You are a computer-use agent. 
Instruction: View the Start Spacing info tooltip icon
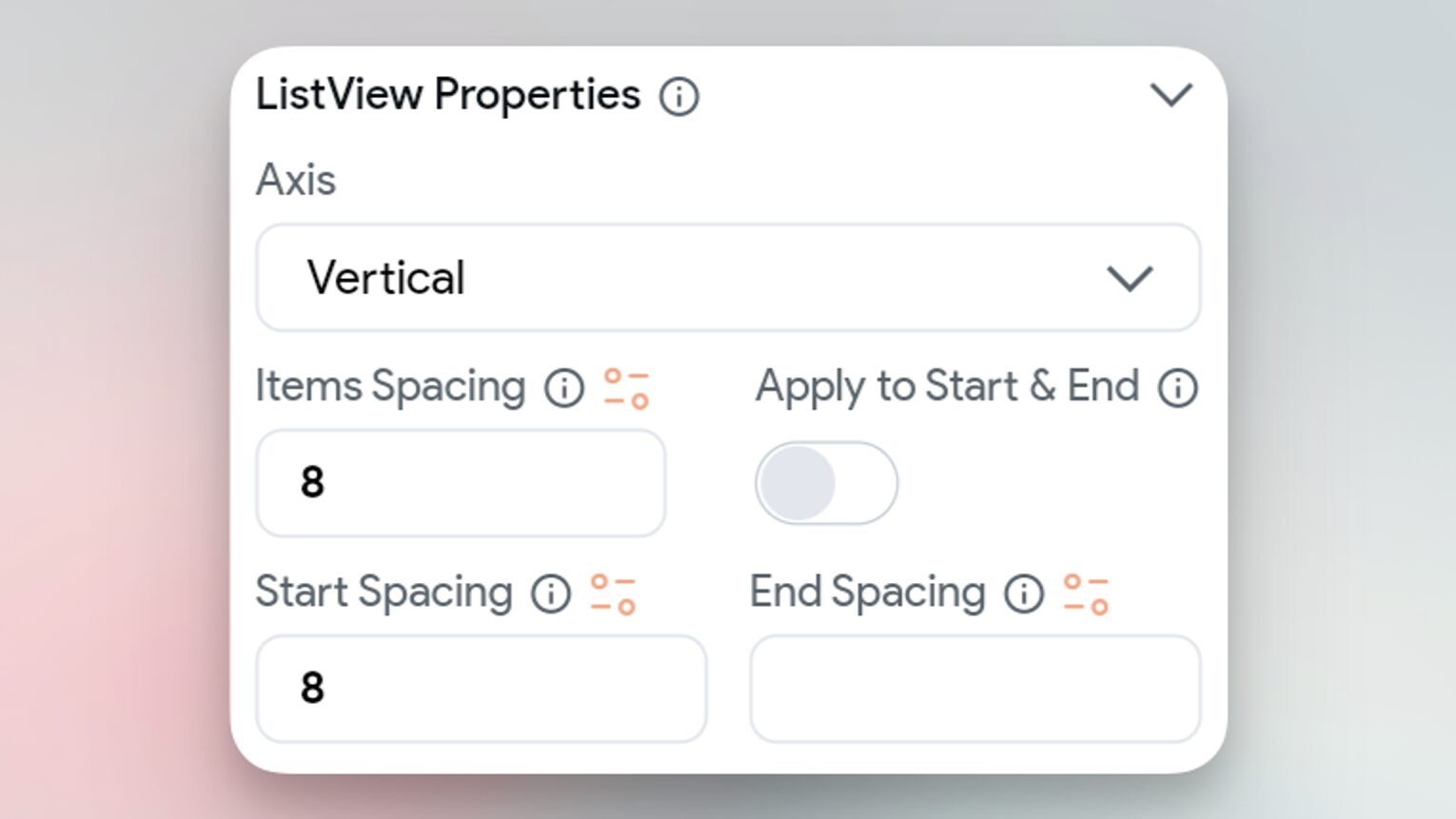coord(551,594)
